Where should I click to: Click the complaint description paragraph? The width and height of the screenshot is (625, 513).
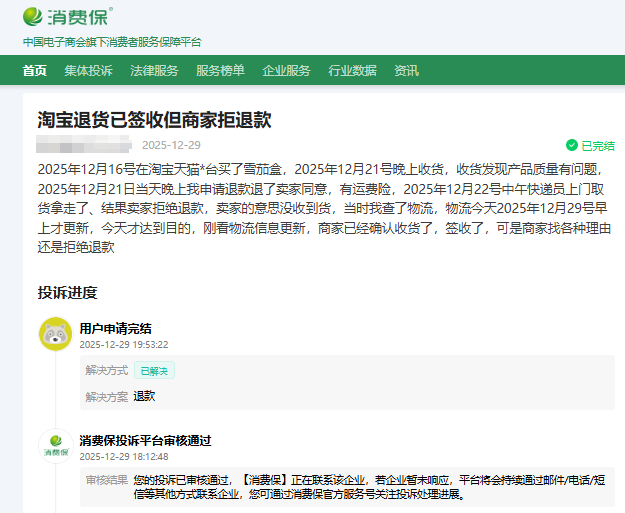pyautogui.click(x=324, y=208)
